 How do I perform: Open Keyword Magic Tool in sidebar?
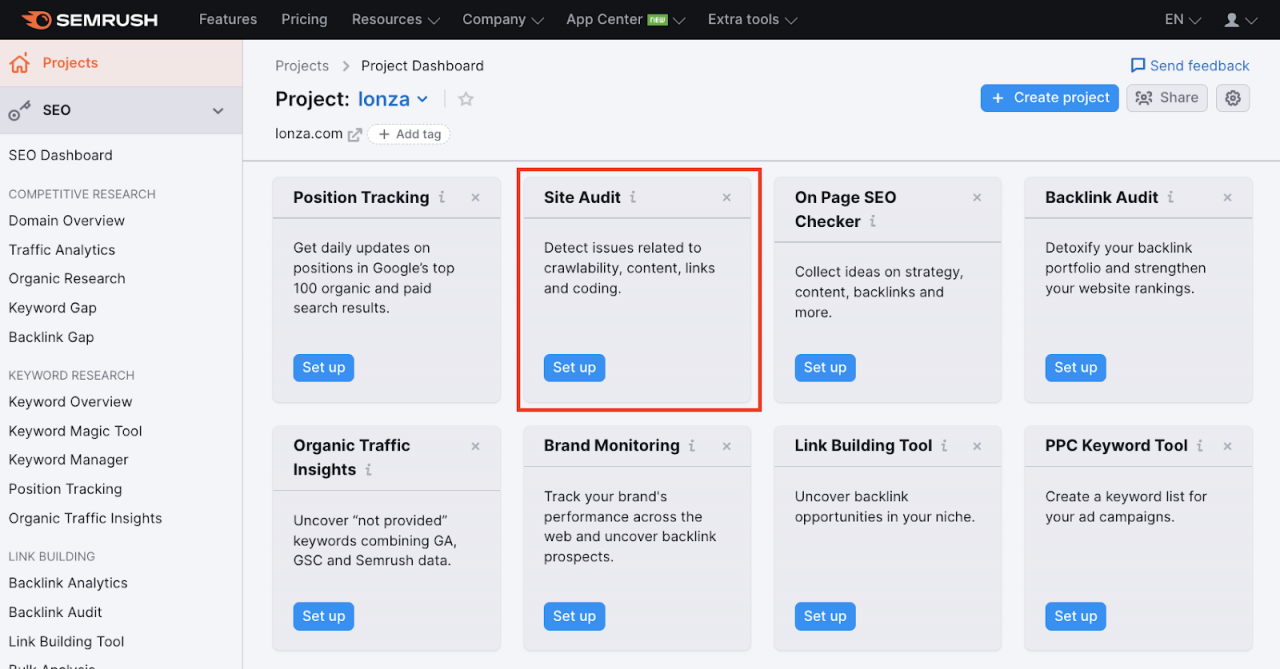[x=76, y=431]
